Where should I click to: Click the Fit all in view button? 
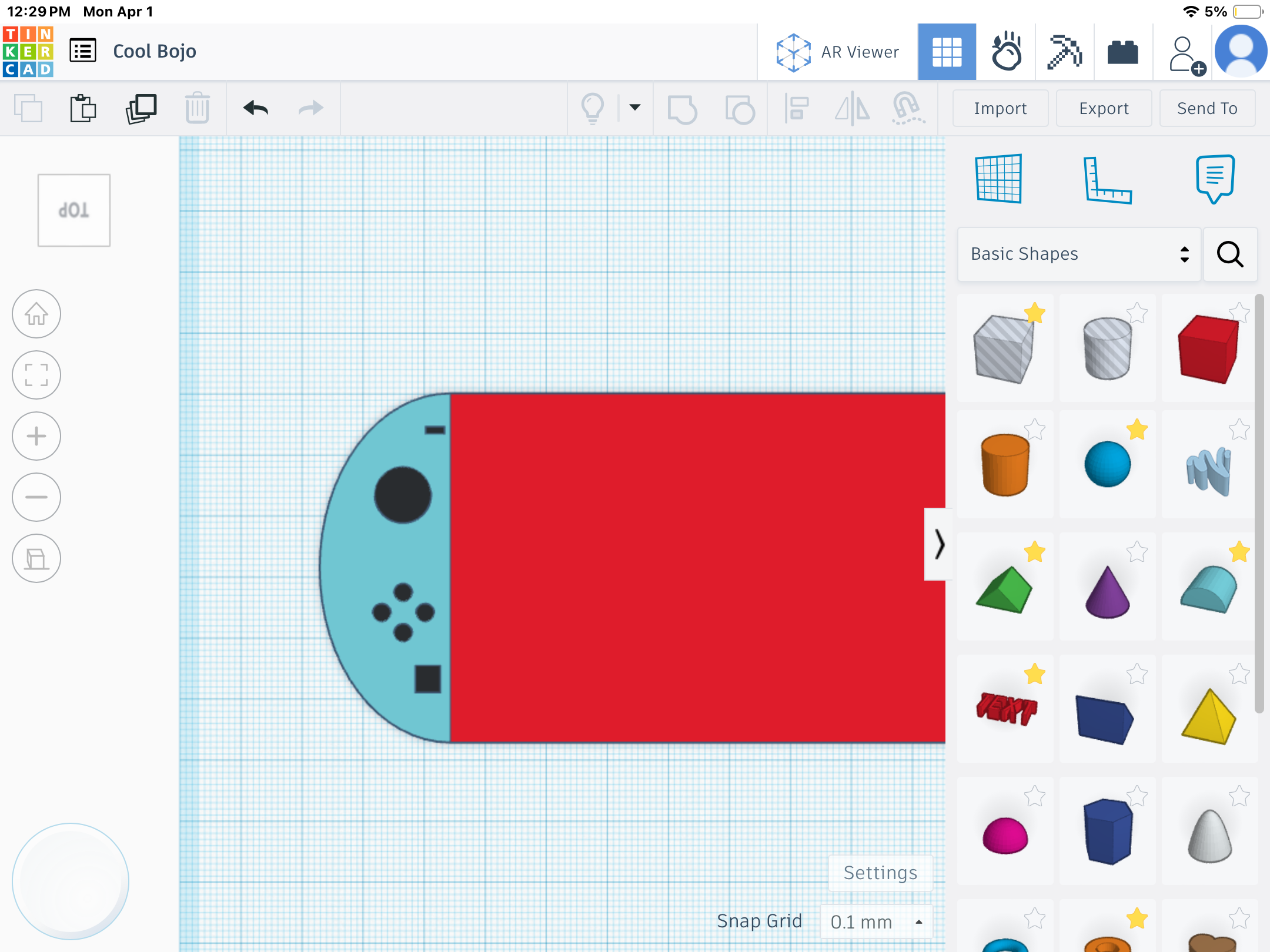(x=36, y=375)
